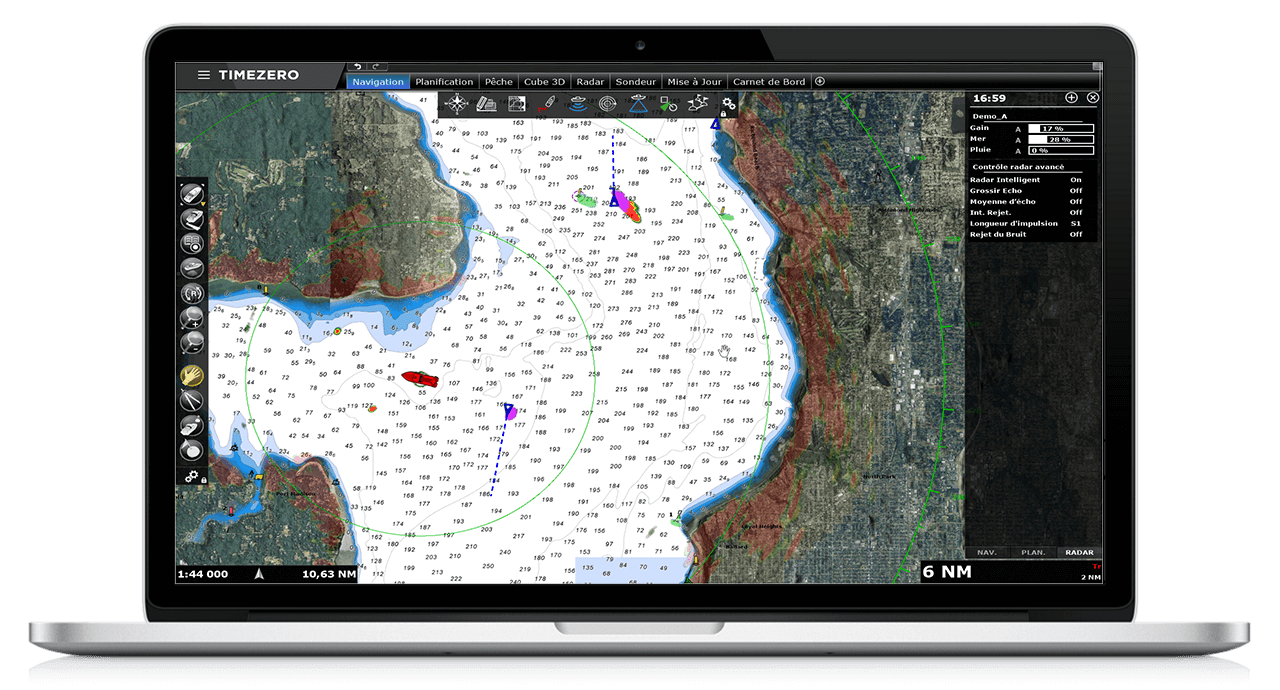Open Longueur d'impulsion S1 selector

coord(1076,223)
